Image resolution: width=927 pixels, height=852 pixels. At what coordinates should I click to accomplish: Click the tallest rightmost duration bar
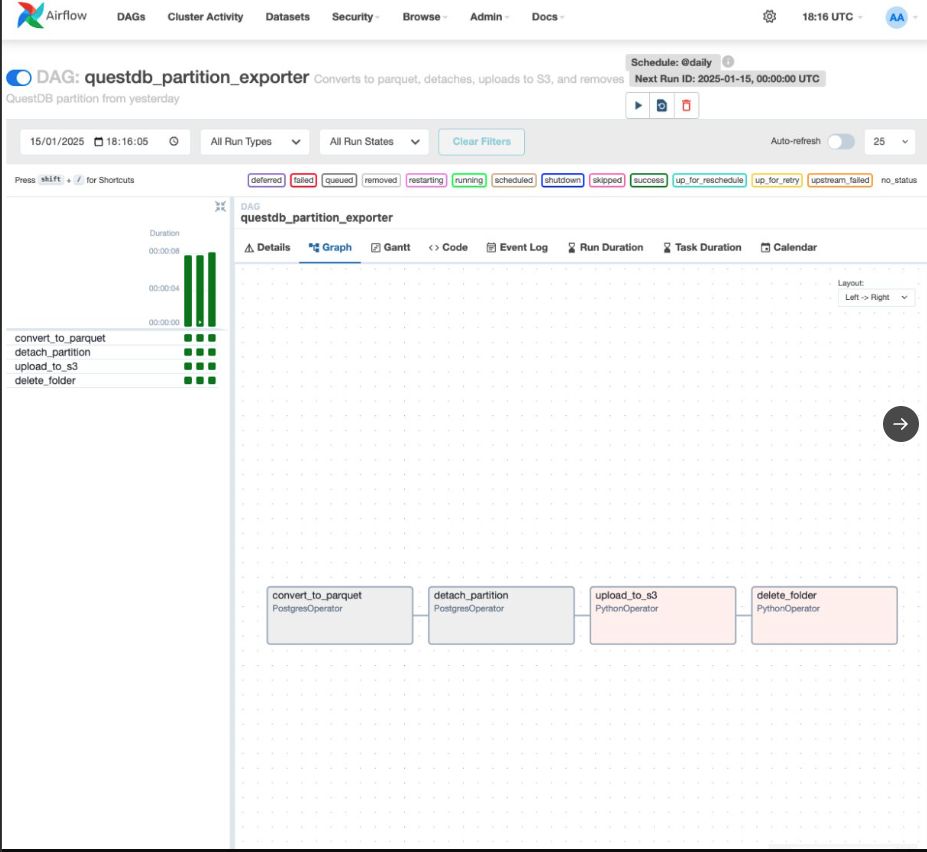point(212,289)
